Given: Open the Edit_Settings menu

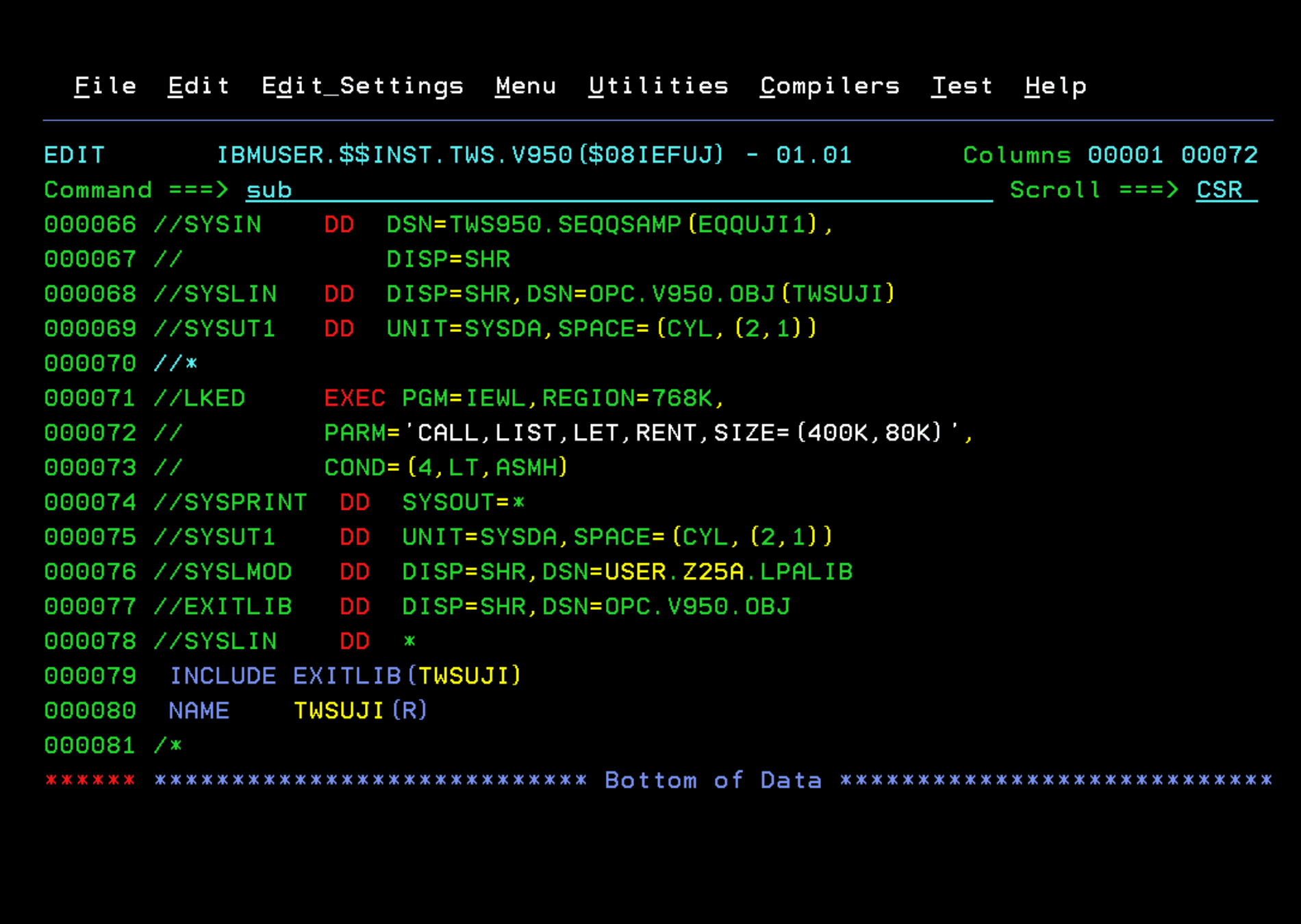Looking at the screenshot, I should 362,86.
